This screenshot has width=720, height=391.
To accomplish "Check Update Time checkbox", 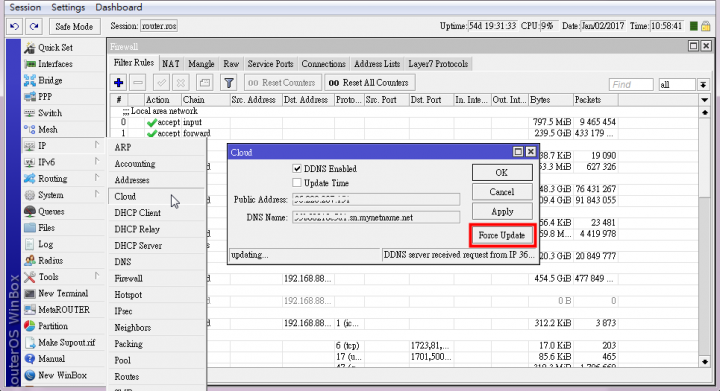I will (x=297, y=183).
